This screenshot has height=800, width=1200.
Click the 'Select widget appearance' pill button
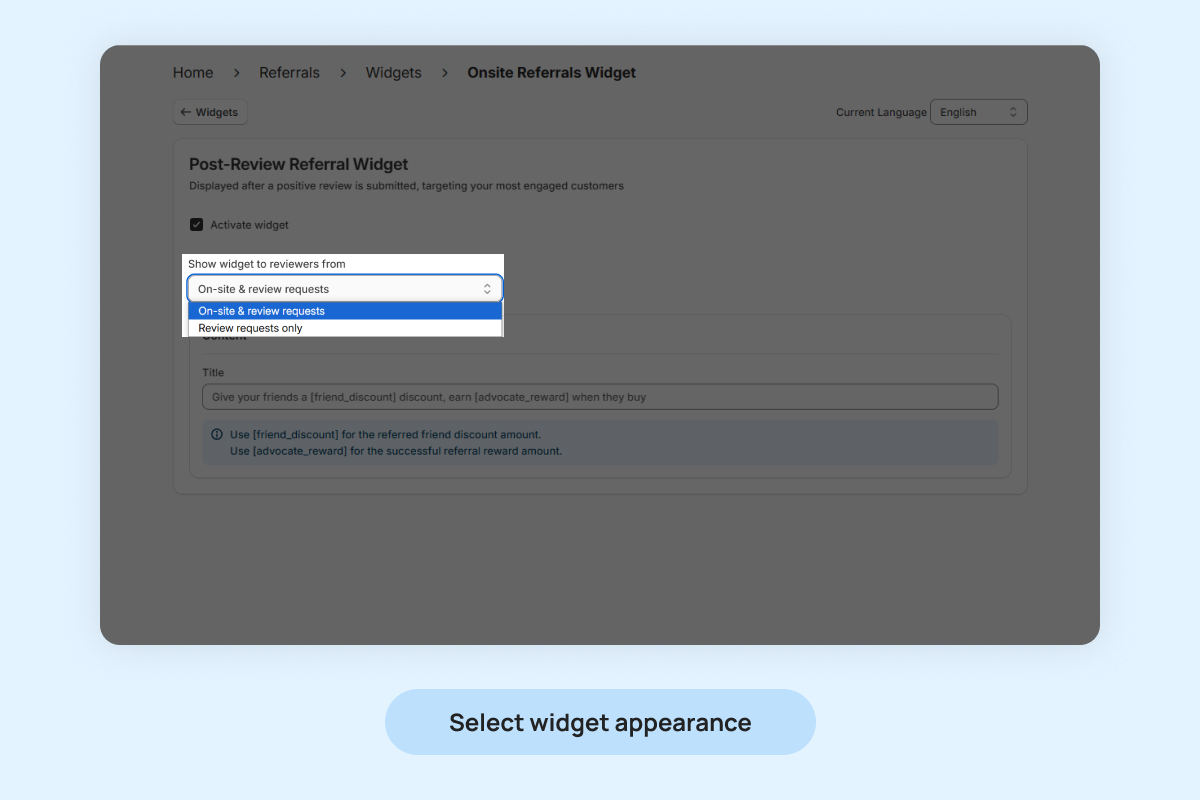coord(600,722)
